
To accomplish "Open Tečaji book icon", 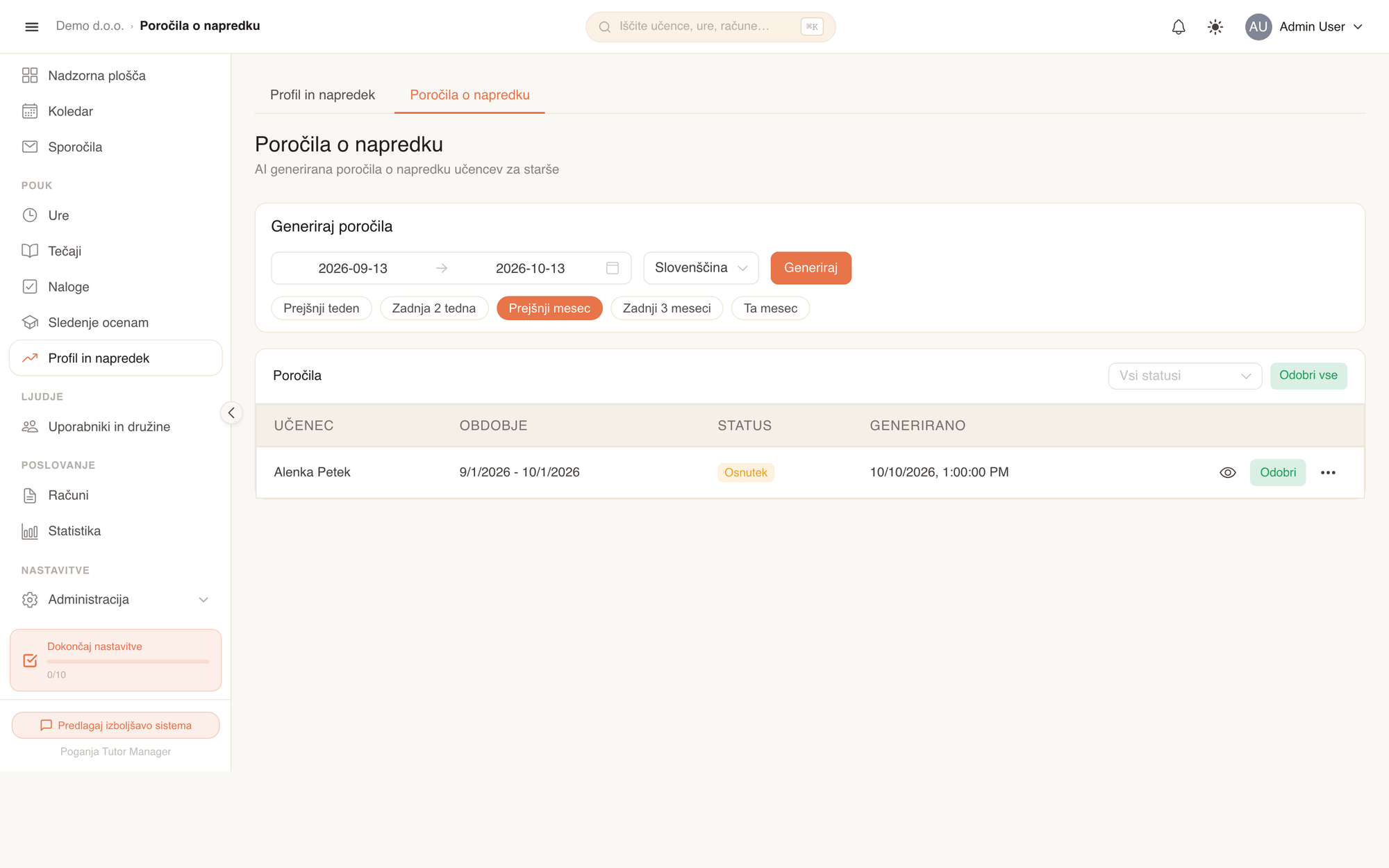I will (x=30, y=251).
